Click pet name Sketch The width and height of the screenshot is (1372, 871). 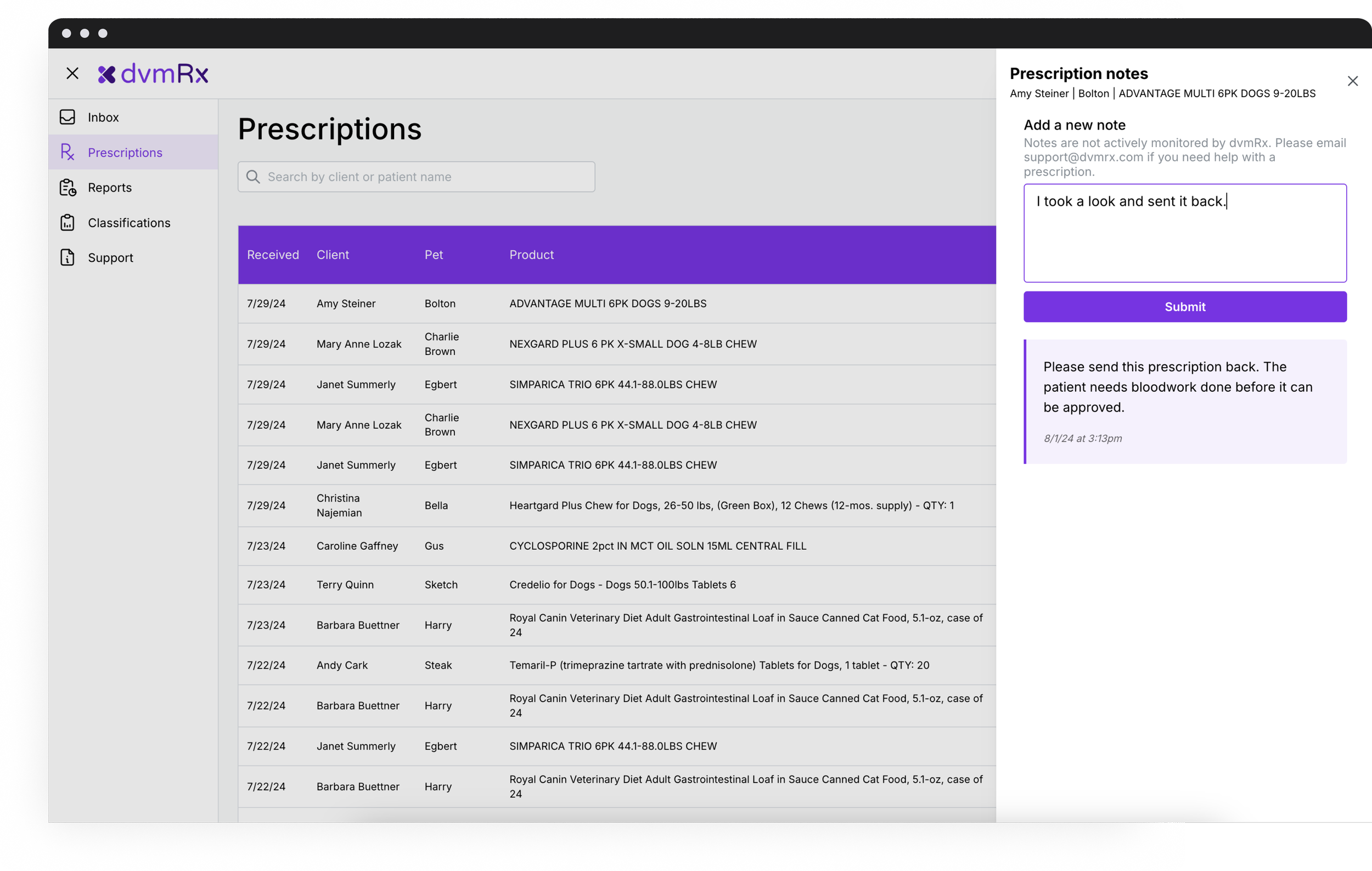(x=441, y=585)
